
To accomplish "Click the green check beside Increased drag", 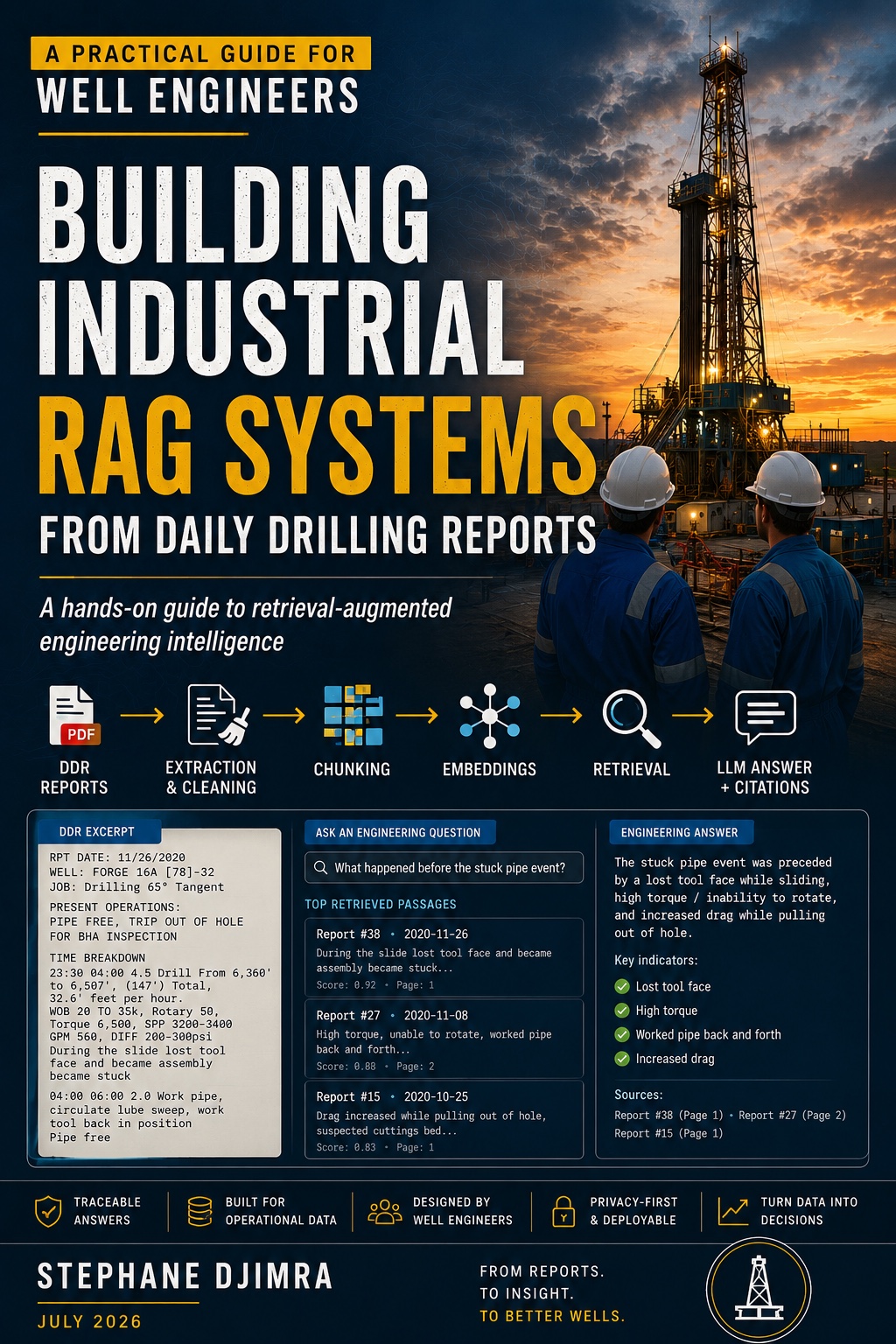I will click(622, 1059).
